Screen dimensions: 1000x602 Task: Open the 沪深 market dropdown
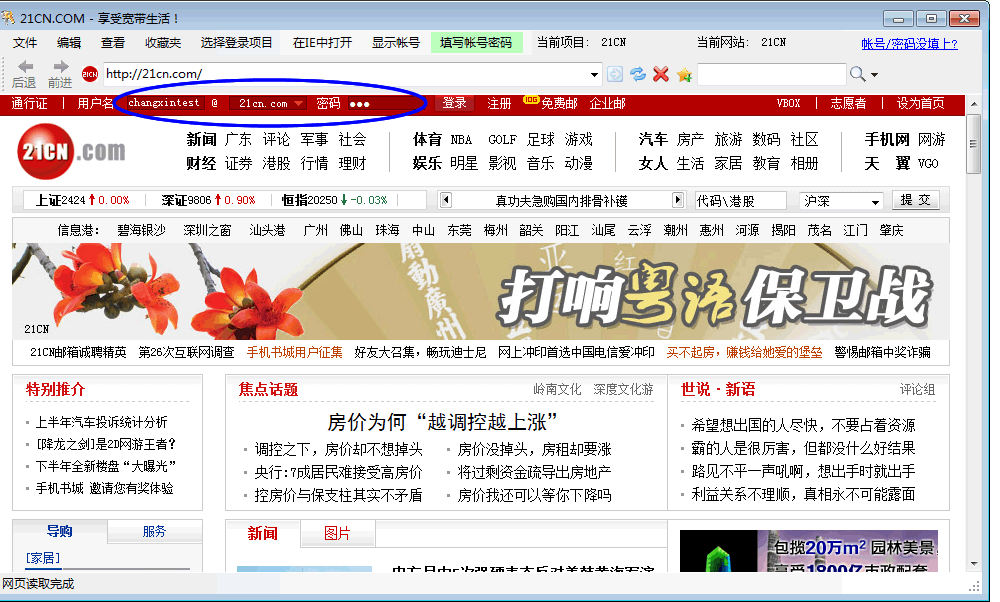pos(875,202)
